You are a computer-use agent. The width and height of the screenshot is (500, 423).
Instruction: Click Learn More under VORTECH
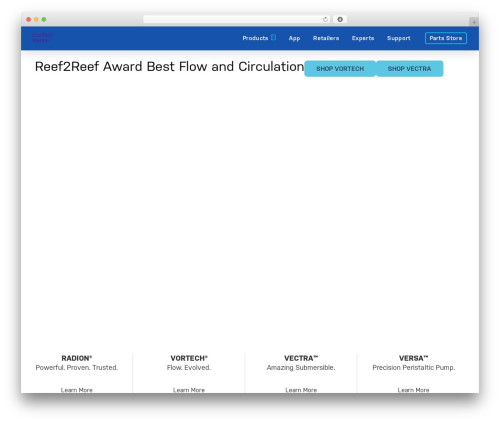[189, 390]
